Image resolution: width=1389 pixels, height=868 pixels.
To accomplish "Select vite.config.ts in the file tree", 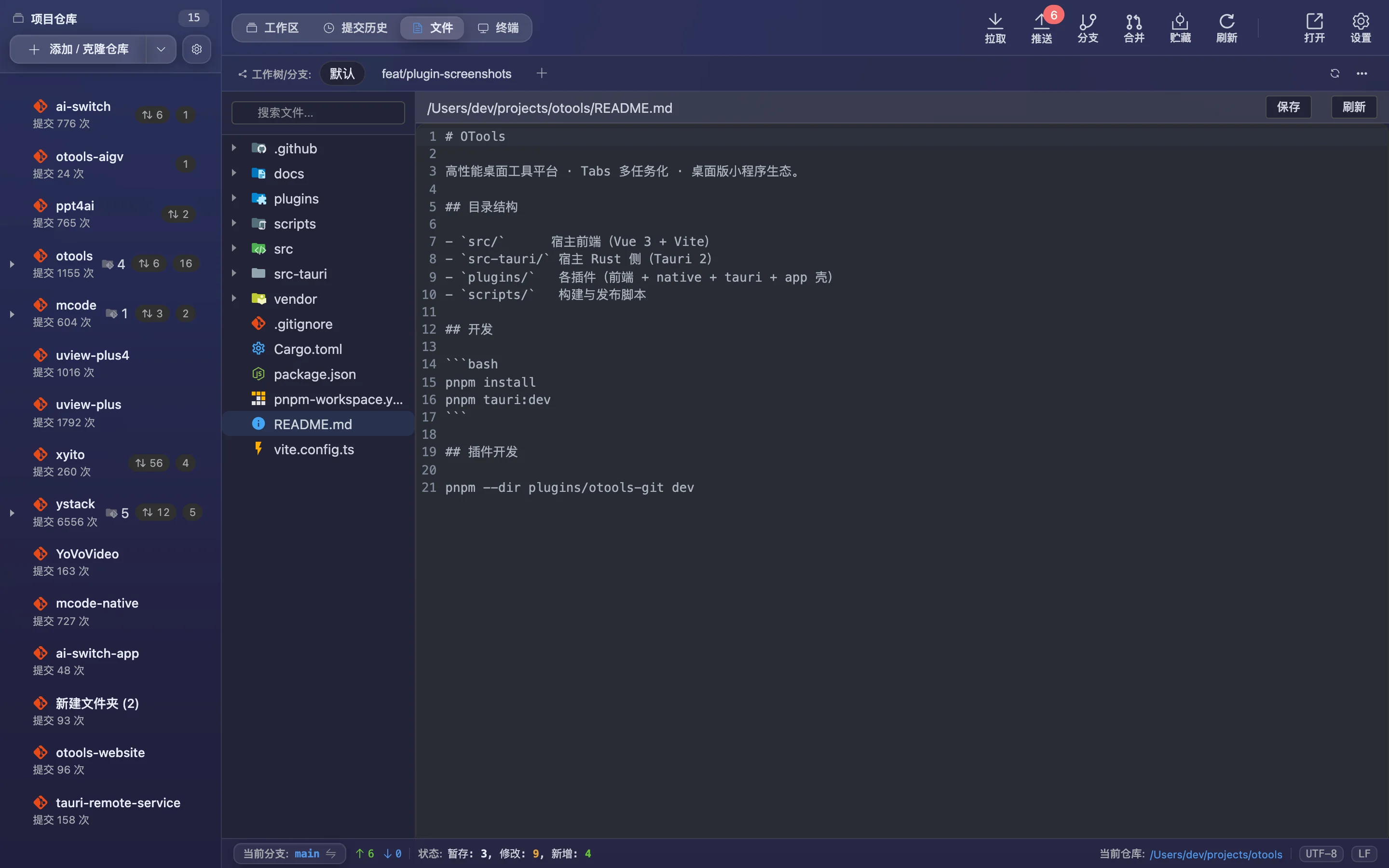I will [x=318, y=449].
